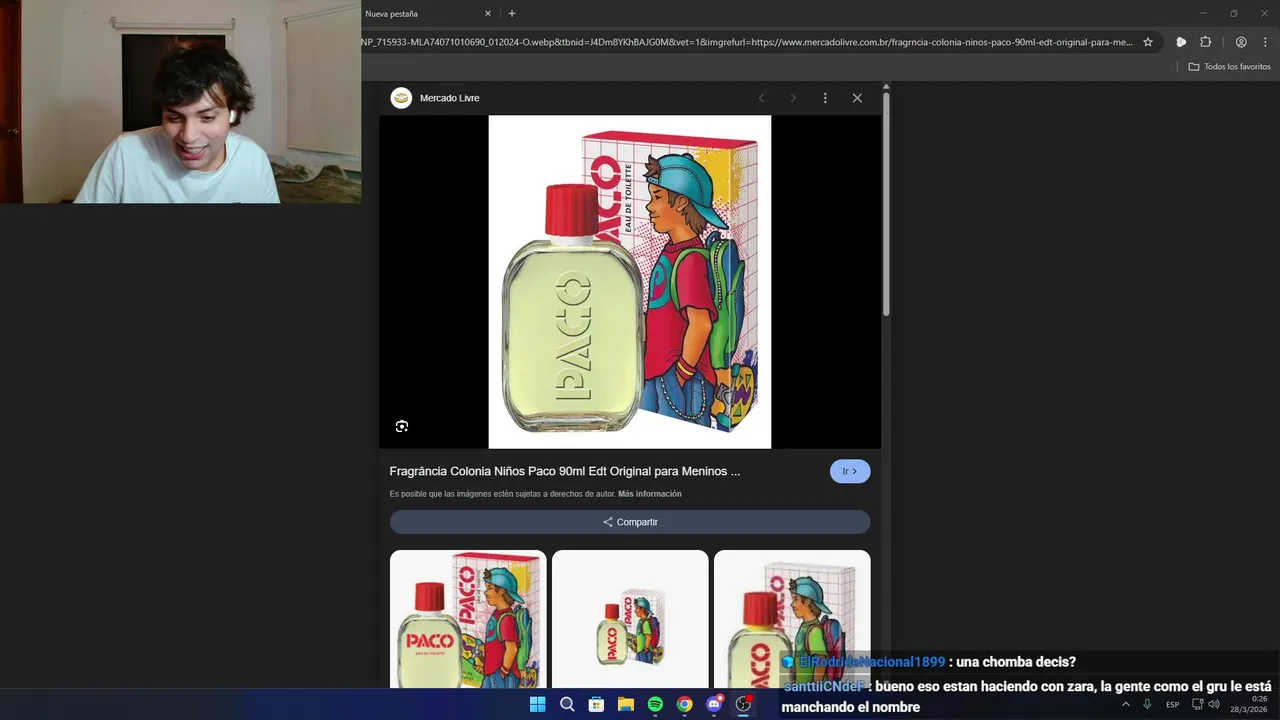
Task: Click the microphone icon in the system tray
Action: tap(1147, 704)
